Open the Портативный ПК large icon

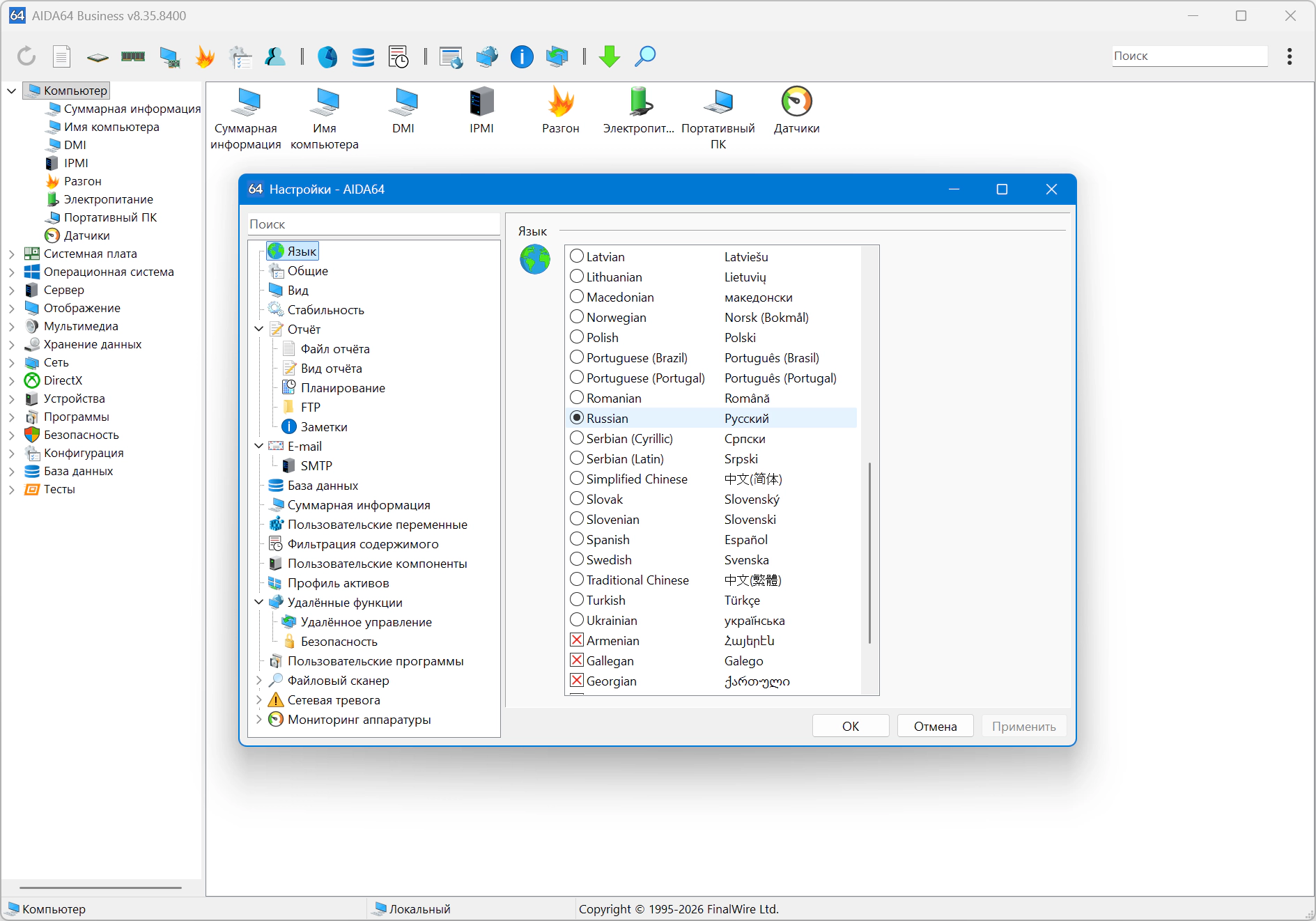coord(718,118)
